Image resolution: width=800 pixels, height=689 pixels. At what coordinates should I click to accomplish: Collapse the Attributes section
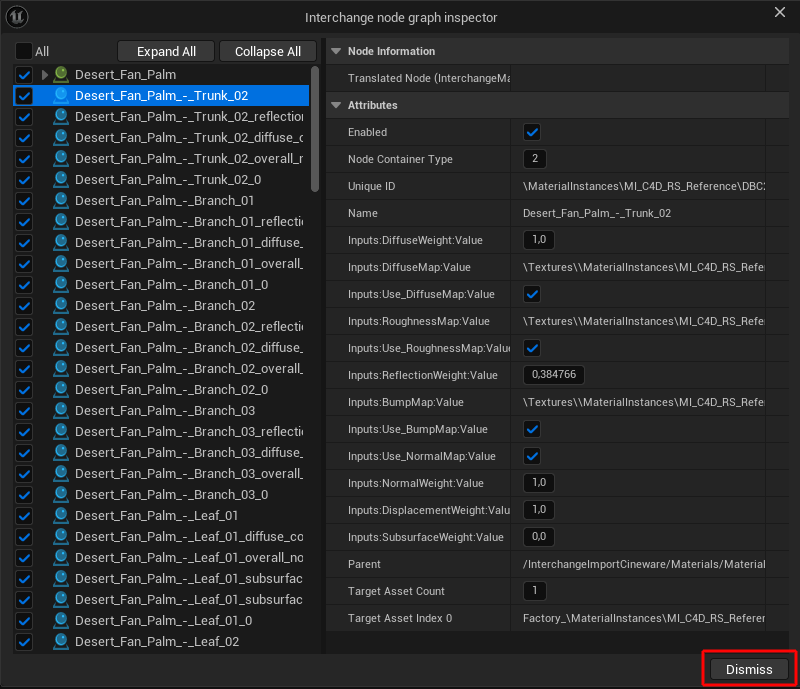coord(336,105)
